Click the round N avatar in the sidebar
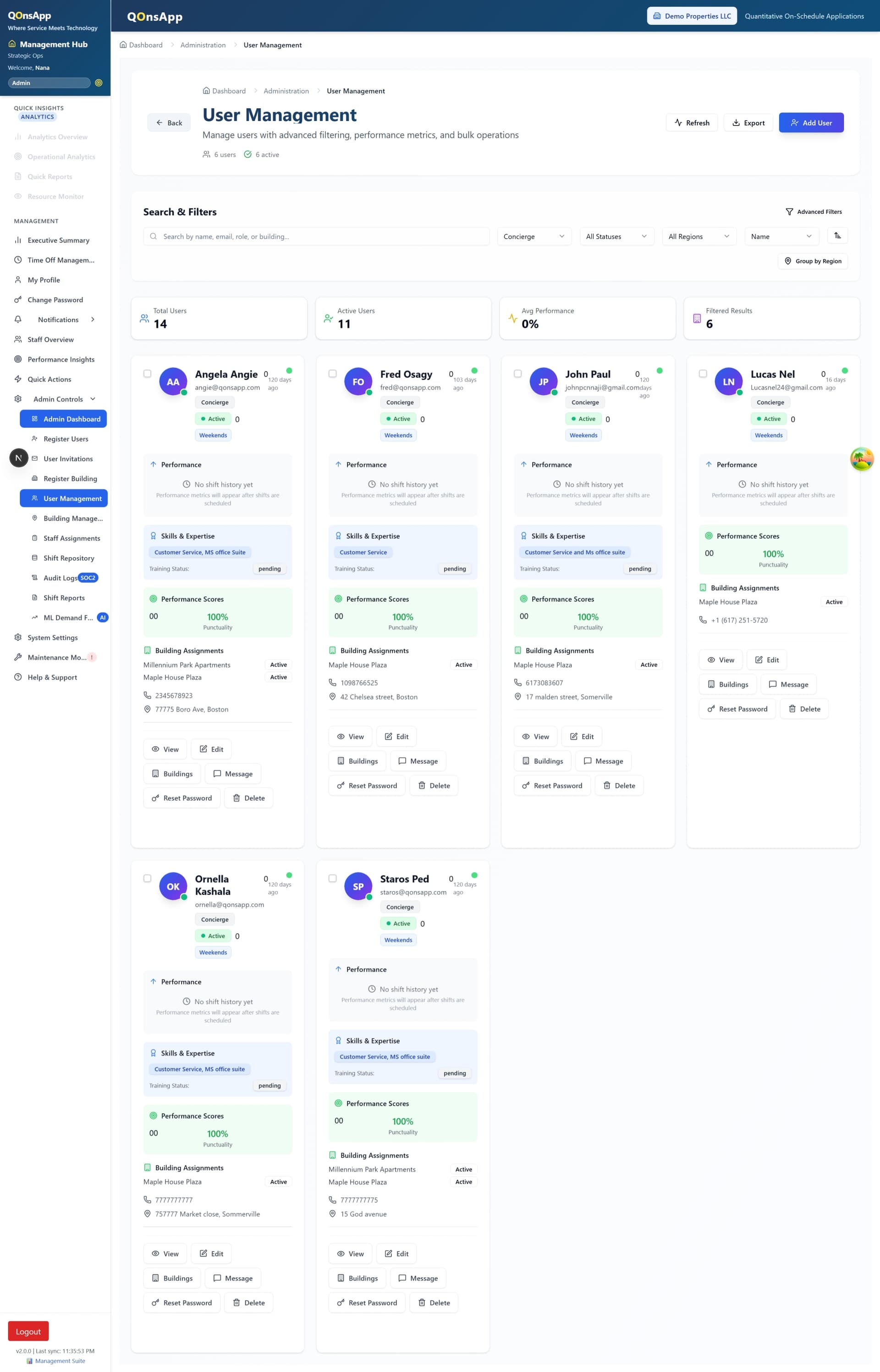The height and width of the screenshot is (1372, 880). tap(18, 458)
